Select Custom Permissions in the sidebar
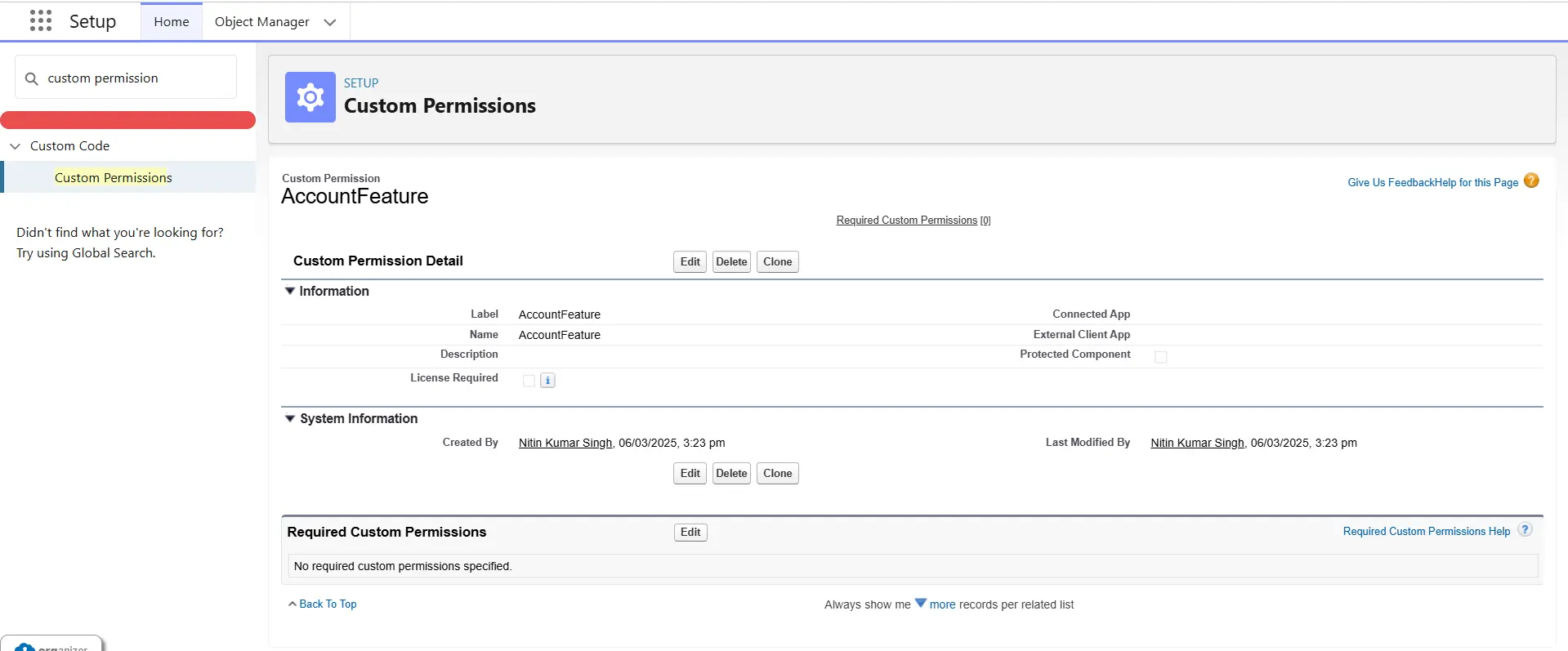The width and height of the screenshot is (1568, 651). (114, 177)
